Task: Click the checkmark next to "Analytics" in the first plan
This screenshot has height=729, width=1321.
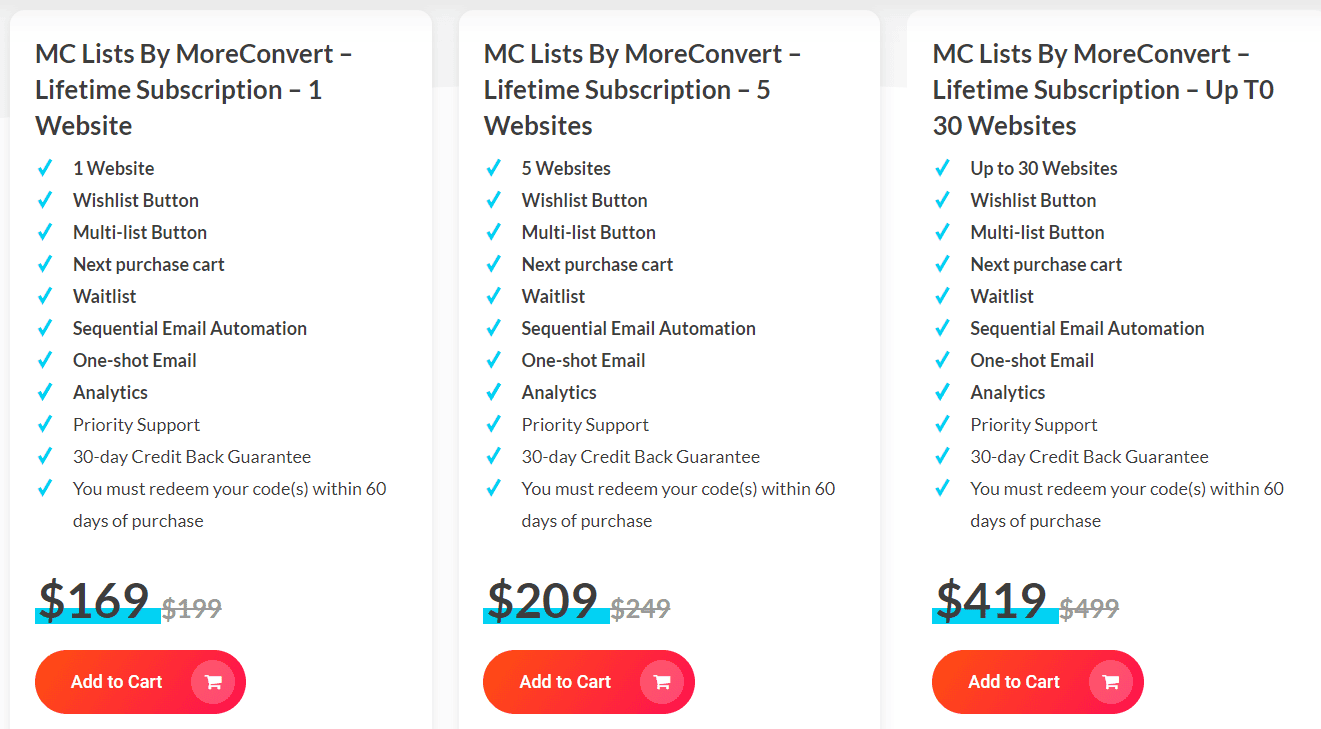Action: pos(45,391)
